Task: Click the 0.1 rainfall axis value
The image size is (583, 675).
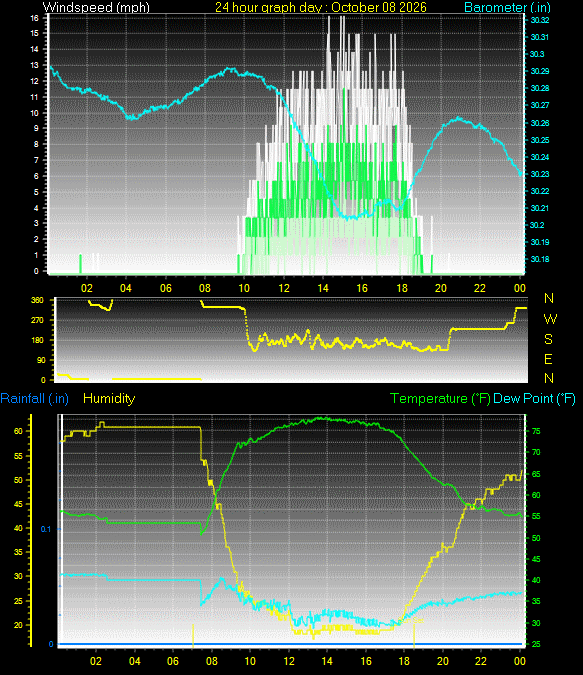Action: click(46, 529)
